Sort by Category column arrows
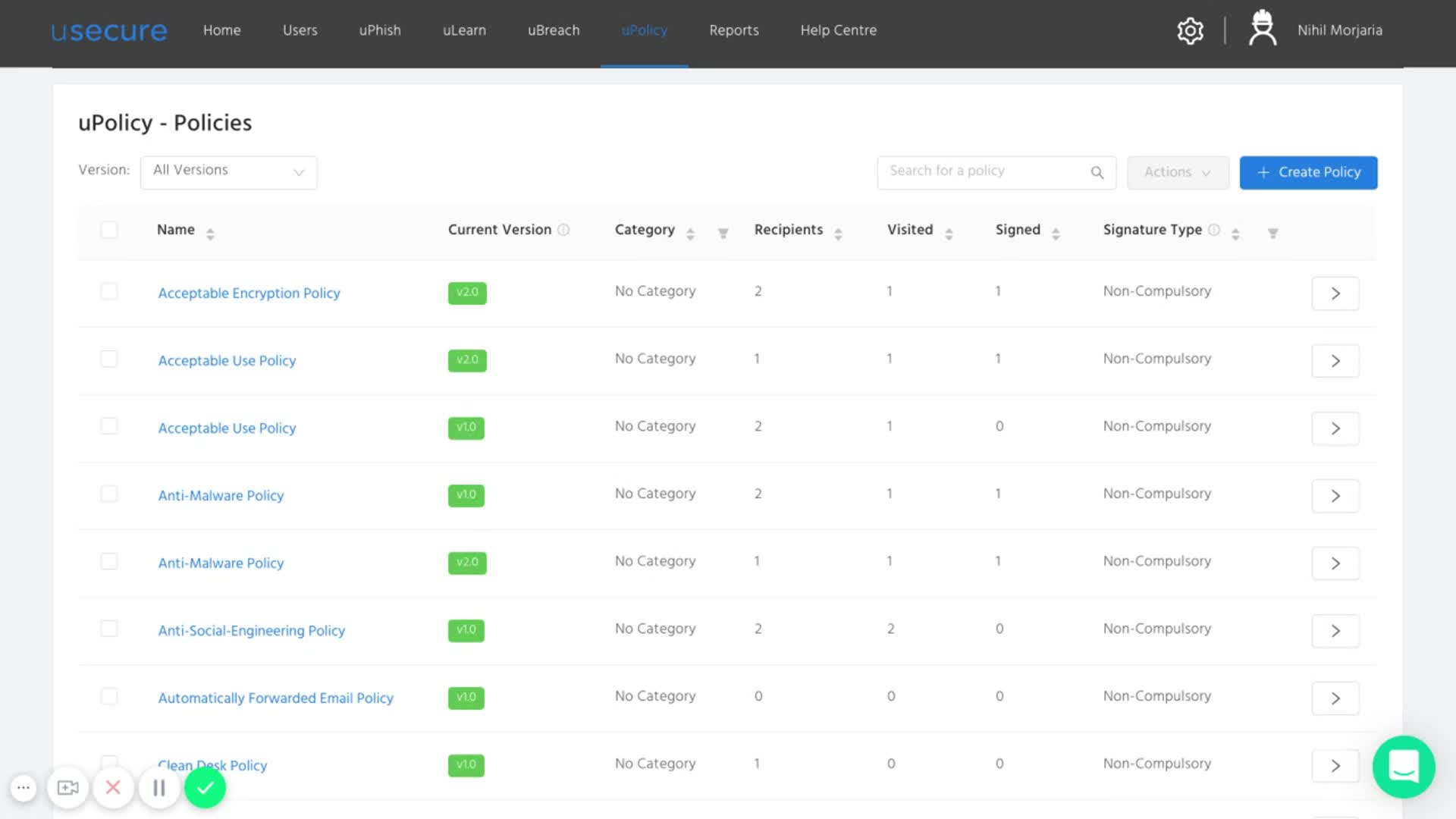1456x819 pixels. [690, 234]
